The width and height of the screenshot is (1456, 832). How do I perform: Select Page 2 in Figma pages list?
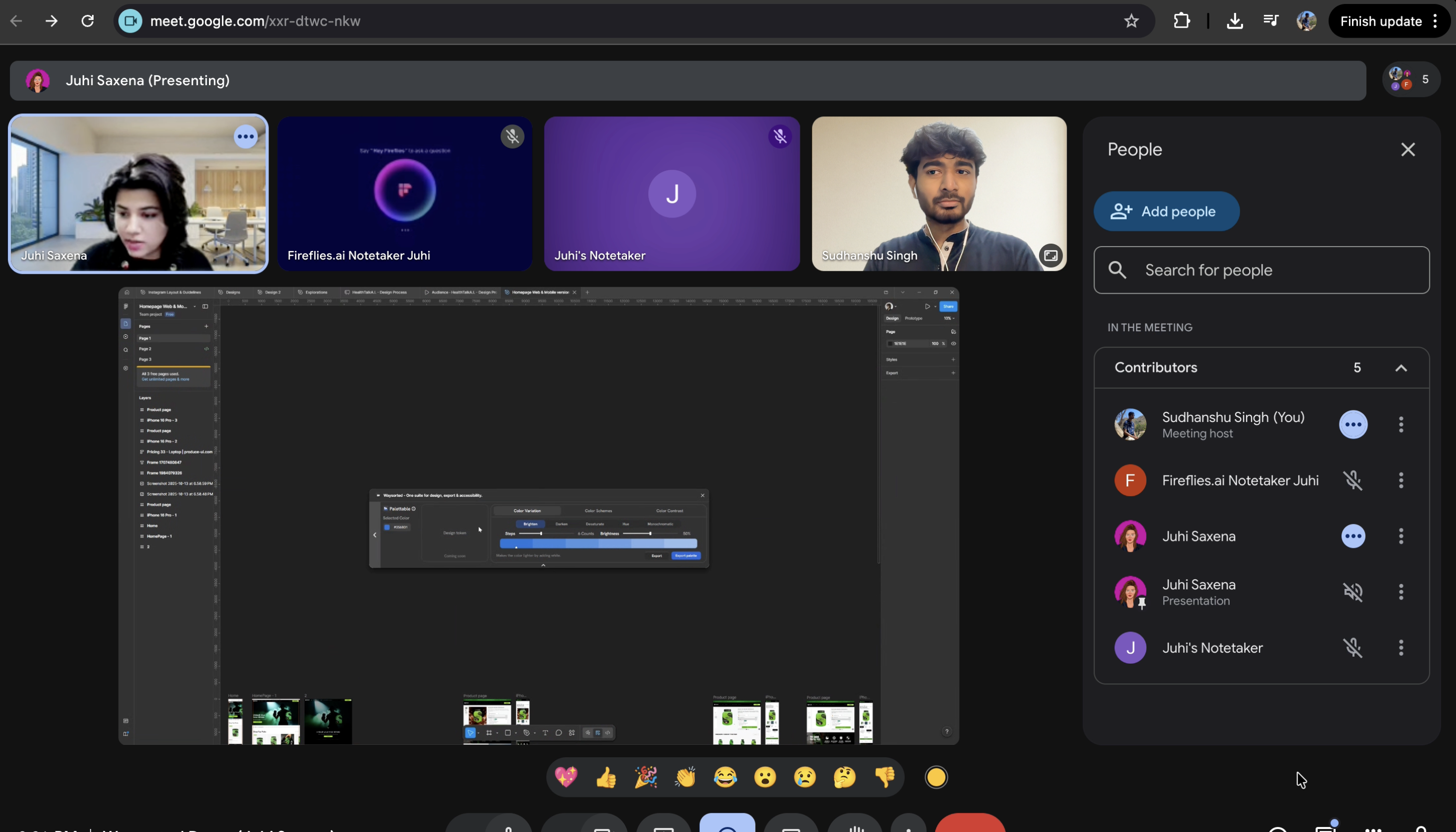coord(174,349)
